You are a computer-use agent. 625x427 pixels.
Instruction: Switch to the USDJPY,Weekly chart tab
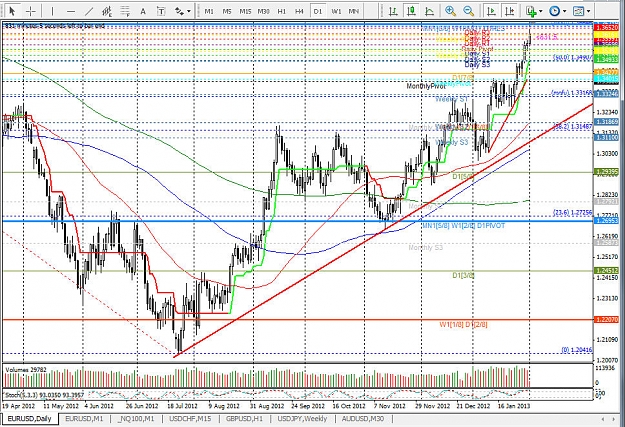302,419
